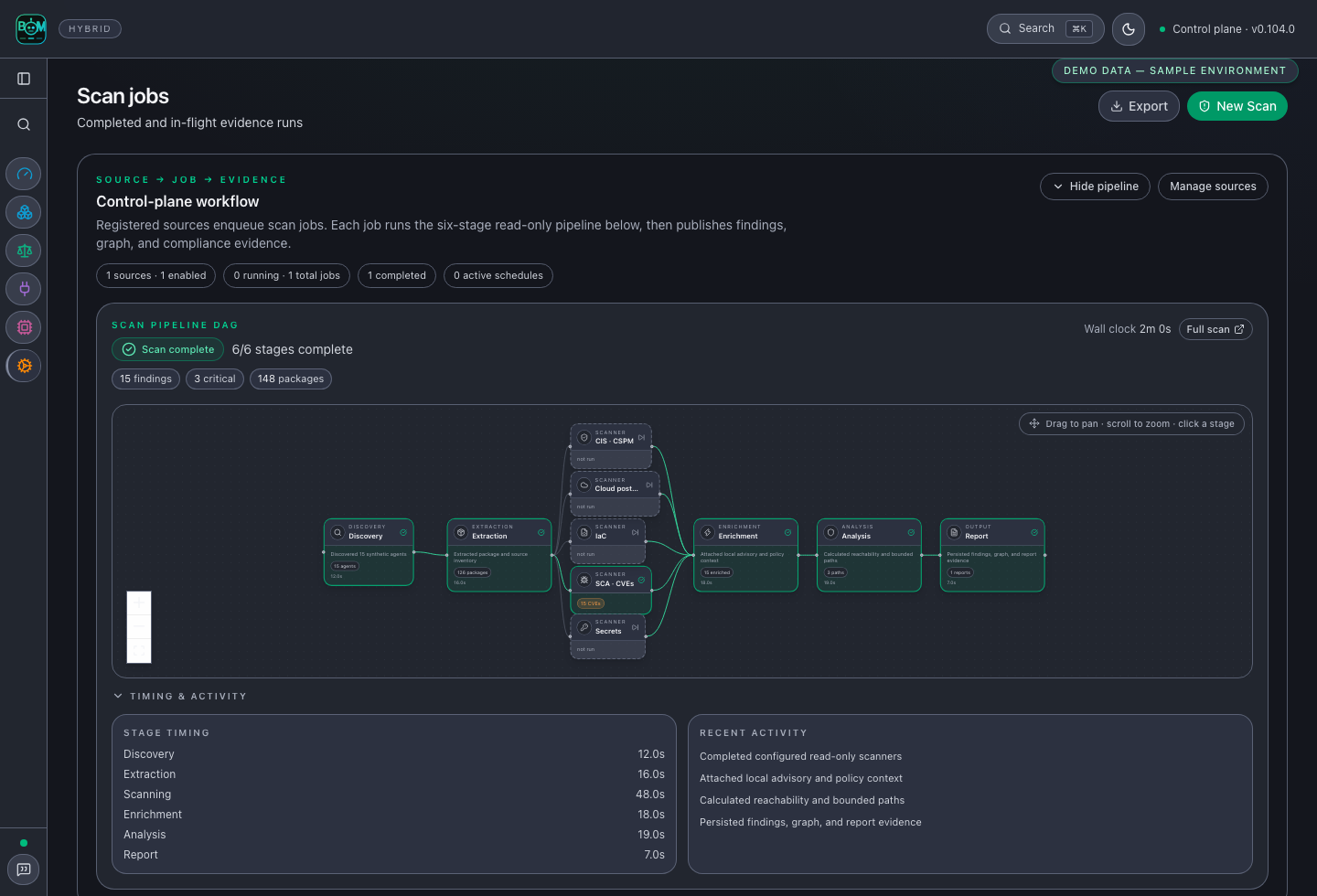Screen dimensions: 1317x896
Task: Start a New Scan
Action: [x=1237, y=106]
